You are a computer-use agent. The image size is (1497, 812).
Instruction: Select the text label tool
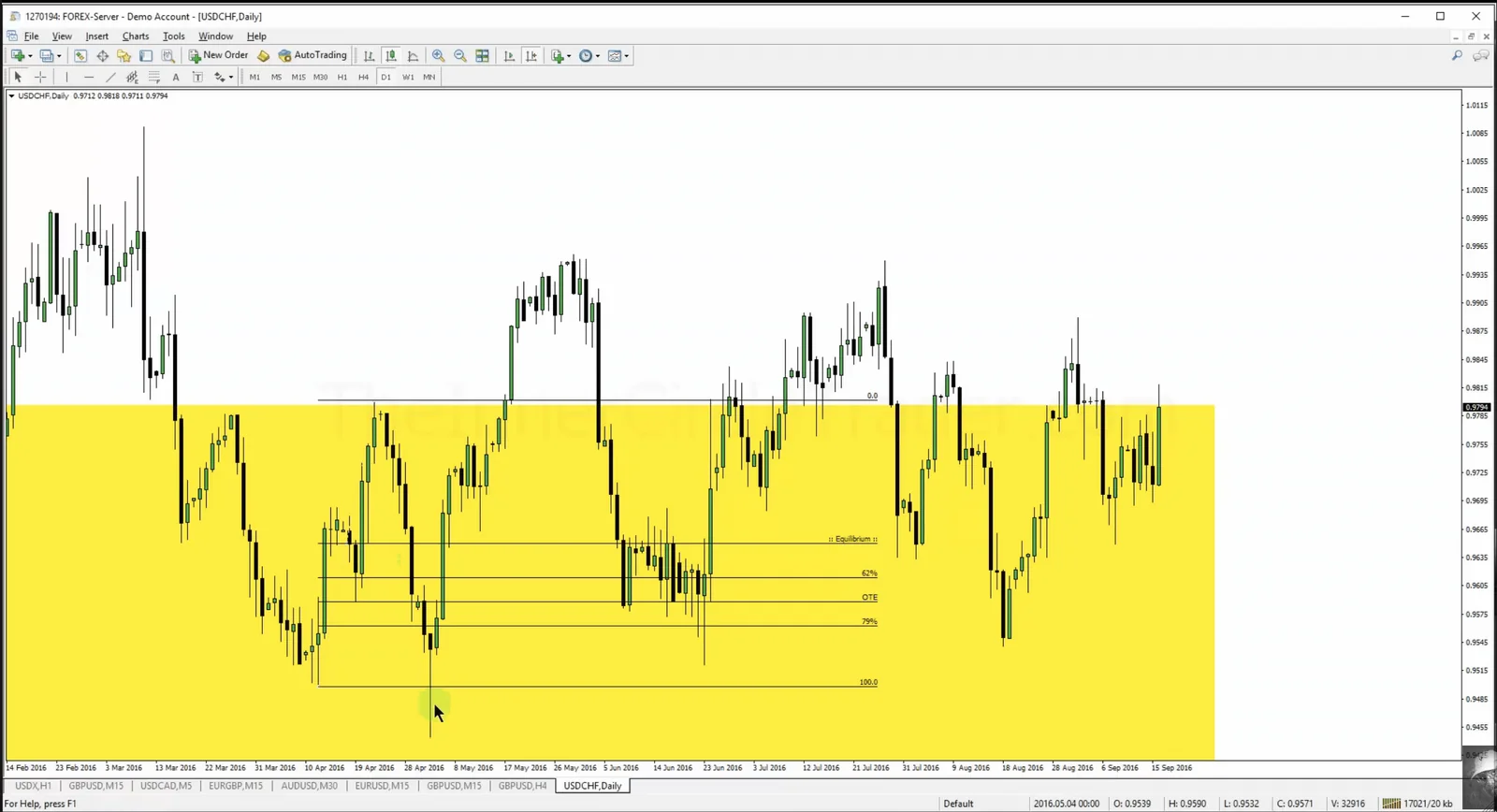click(197, 78)
